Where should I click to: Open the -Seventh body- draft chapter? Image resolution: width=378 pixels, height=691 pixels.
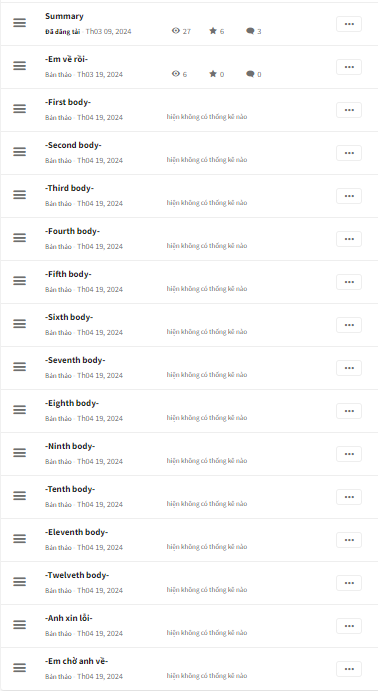coord(75,360)
